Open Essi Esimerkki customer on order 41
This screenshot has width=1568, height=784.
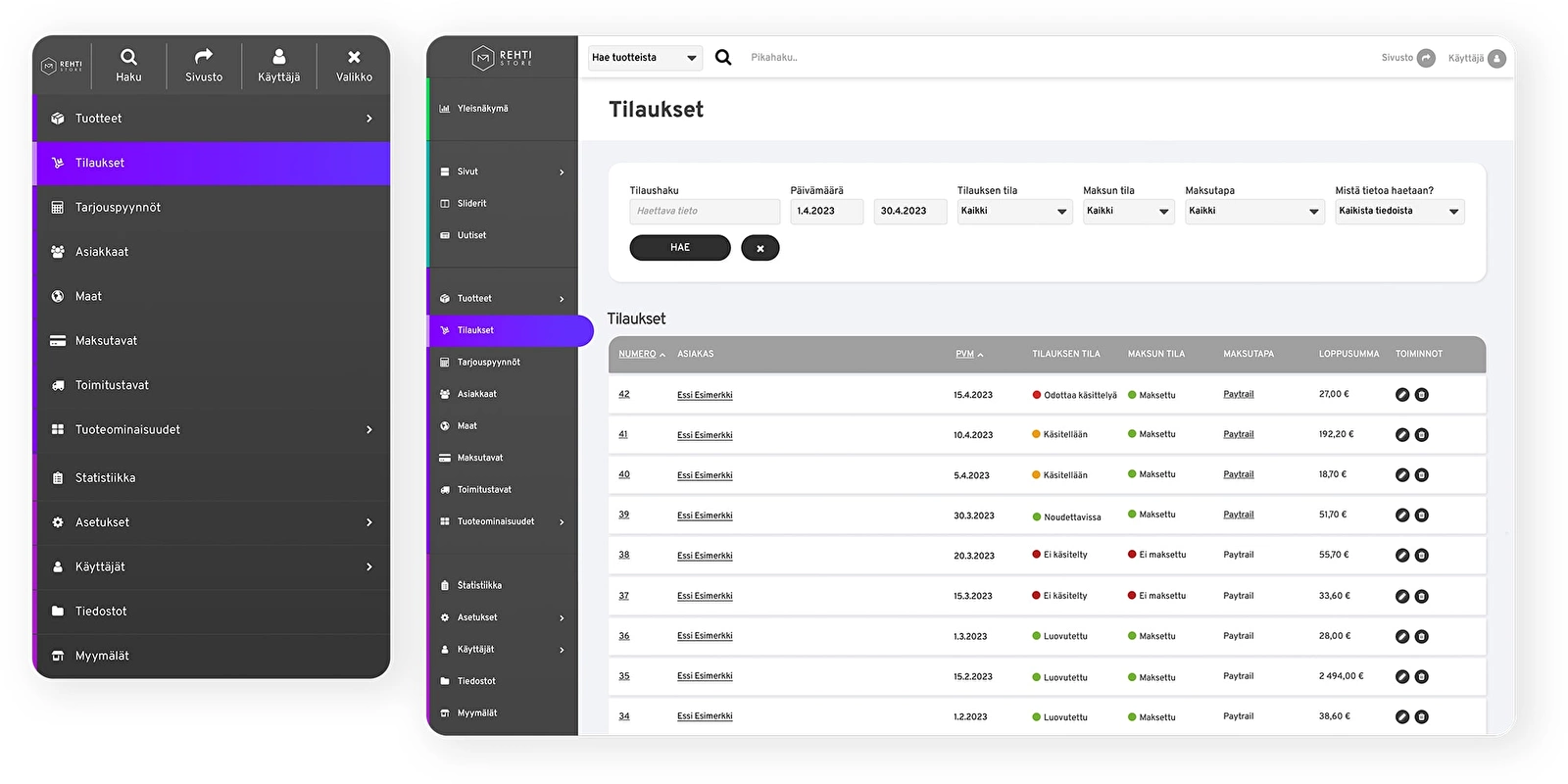point(705,435)
